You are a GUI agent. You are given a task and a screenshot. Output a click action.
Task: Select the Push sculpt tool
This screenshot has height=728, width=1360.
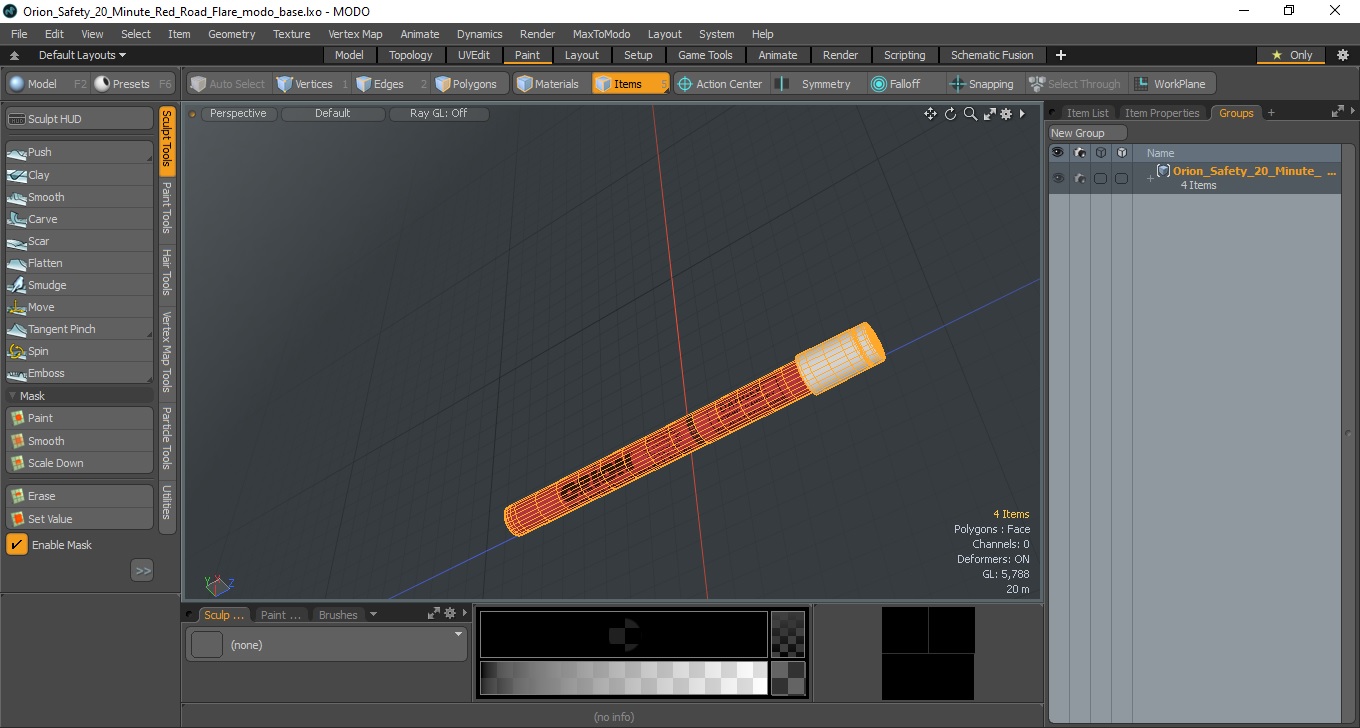[x=79, y=152]
